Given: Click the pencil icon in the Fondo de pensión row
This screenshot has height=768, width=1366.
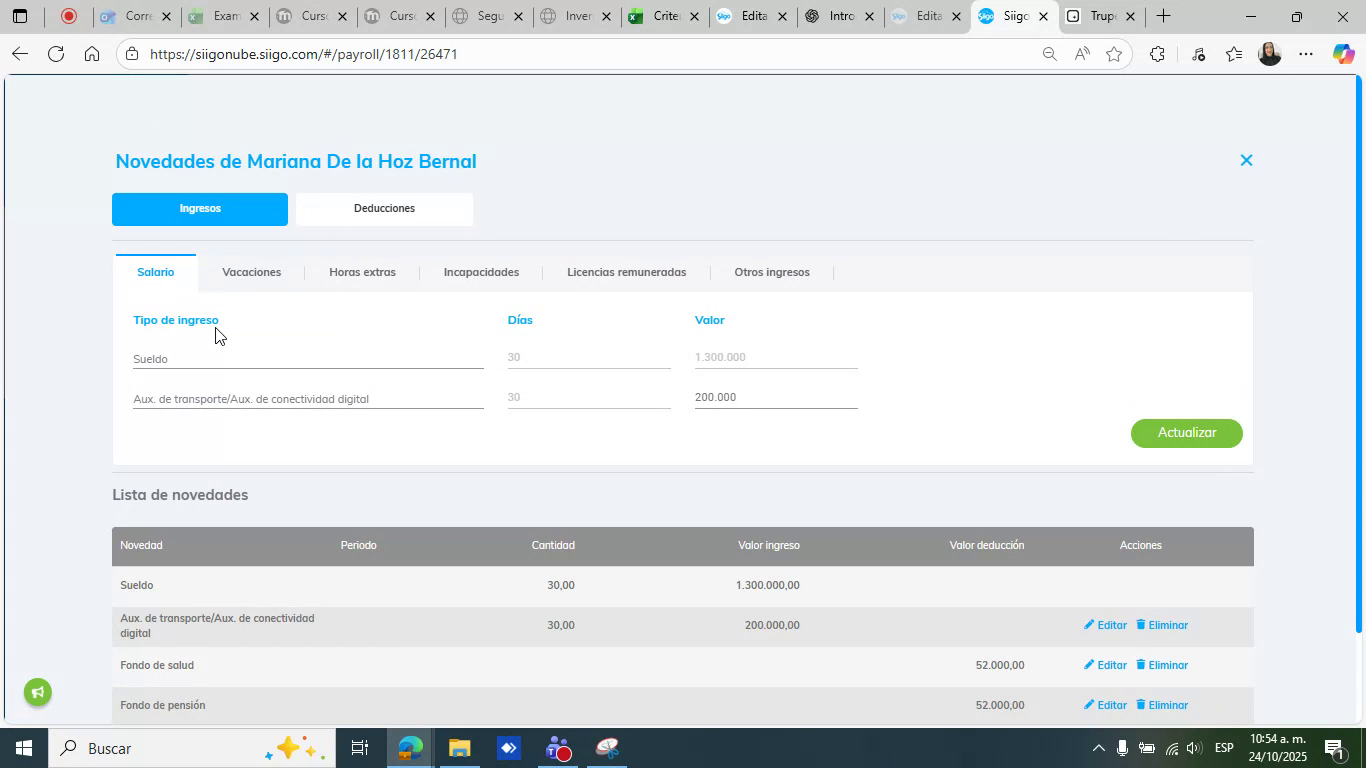Looking at the screenshot, I should (1090, 705).
